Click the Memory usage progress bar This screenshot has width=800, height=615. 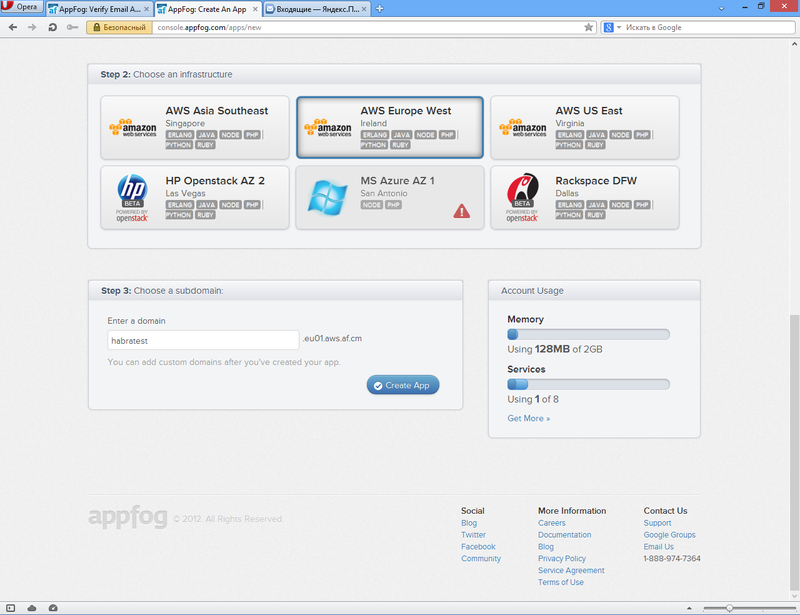[x=588, y=334]
